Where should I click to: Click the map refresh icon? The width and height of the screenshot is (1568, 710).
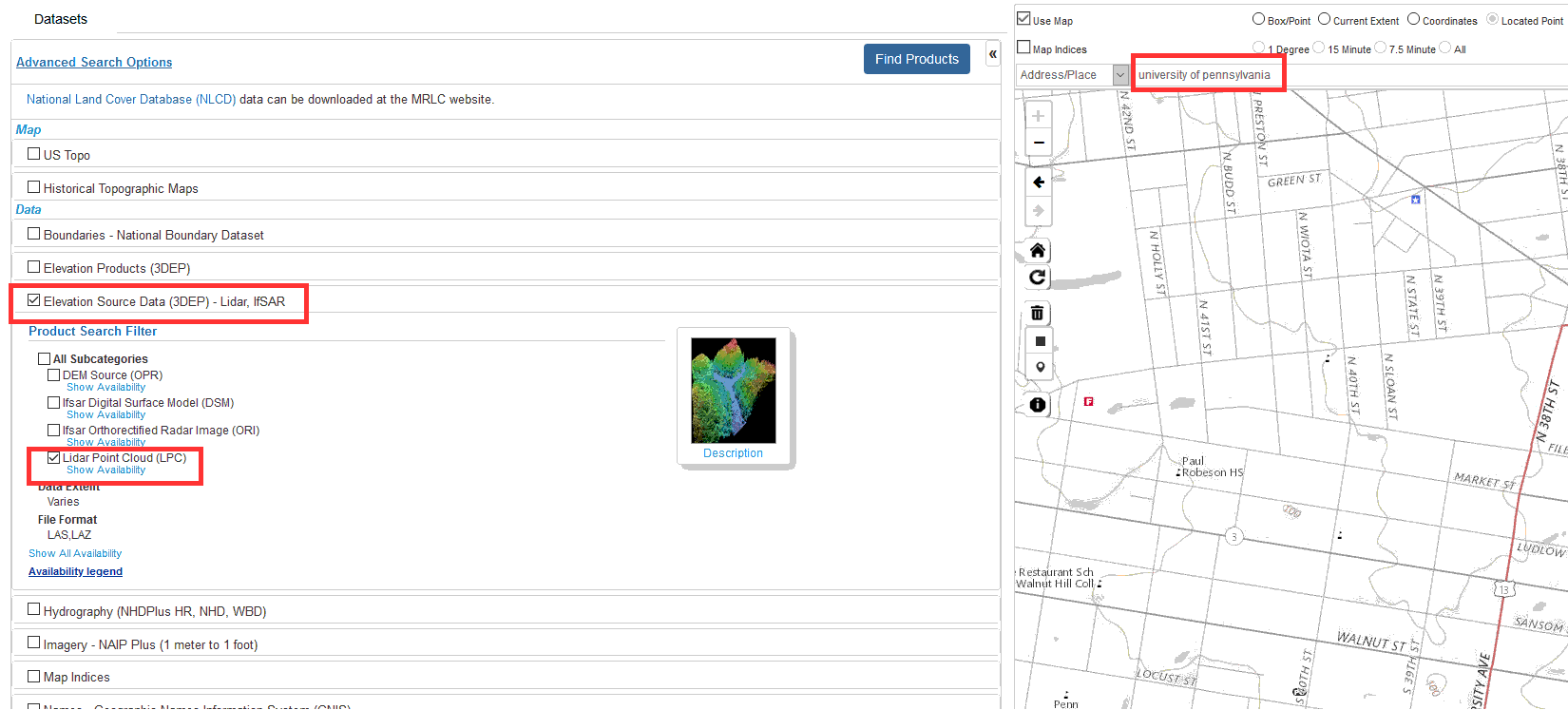pos(1038,278)
